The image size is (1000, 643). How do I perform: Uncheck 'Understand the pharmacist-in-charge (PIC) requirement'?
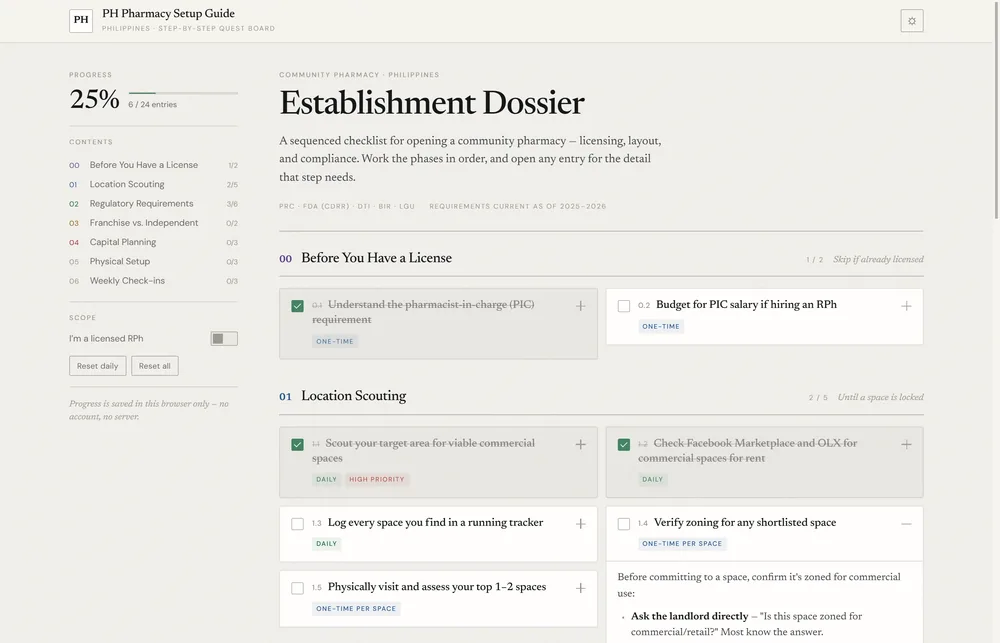click(297, 306)
